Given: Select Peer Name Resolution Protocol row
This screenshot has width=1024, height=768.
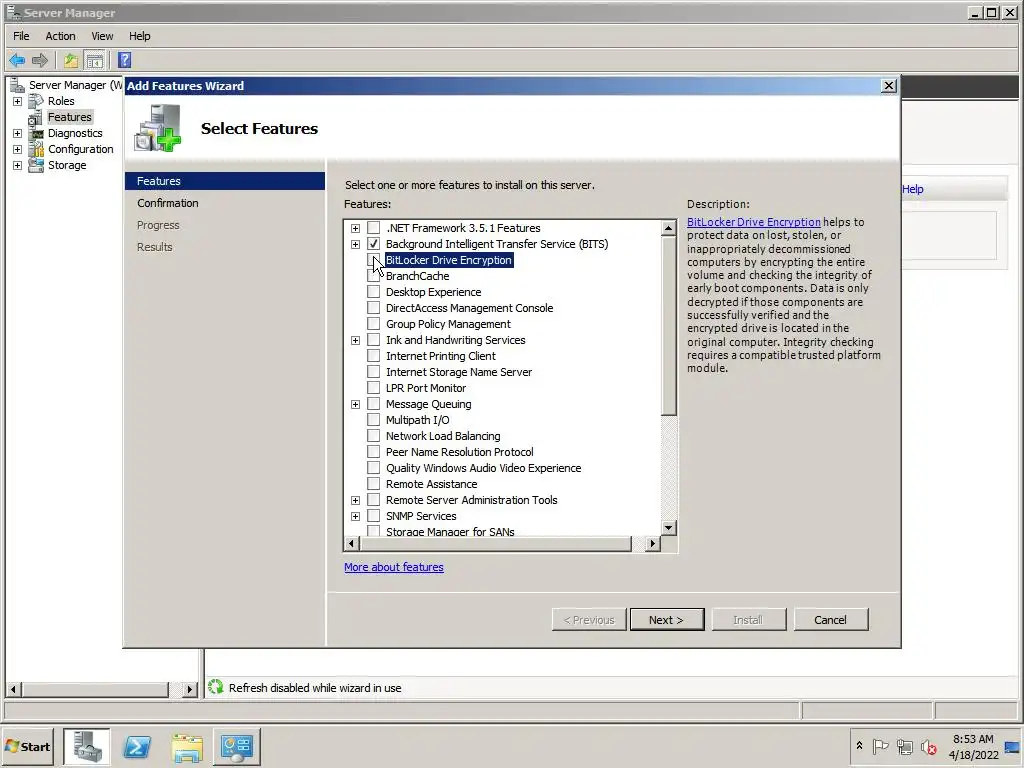Looking at the screenshot, I should (459, 452).
